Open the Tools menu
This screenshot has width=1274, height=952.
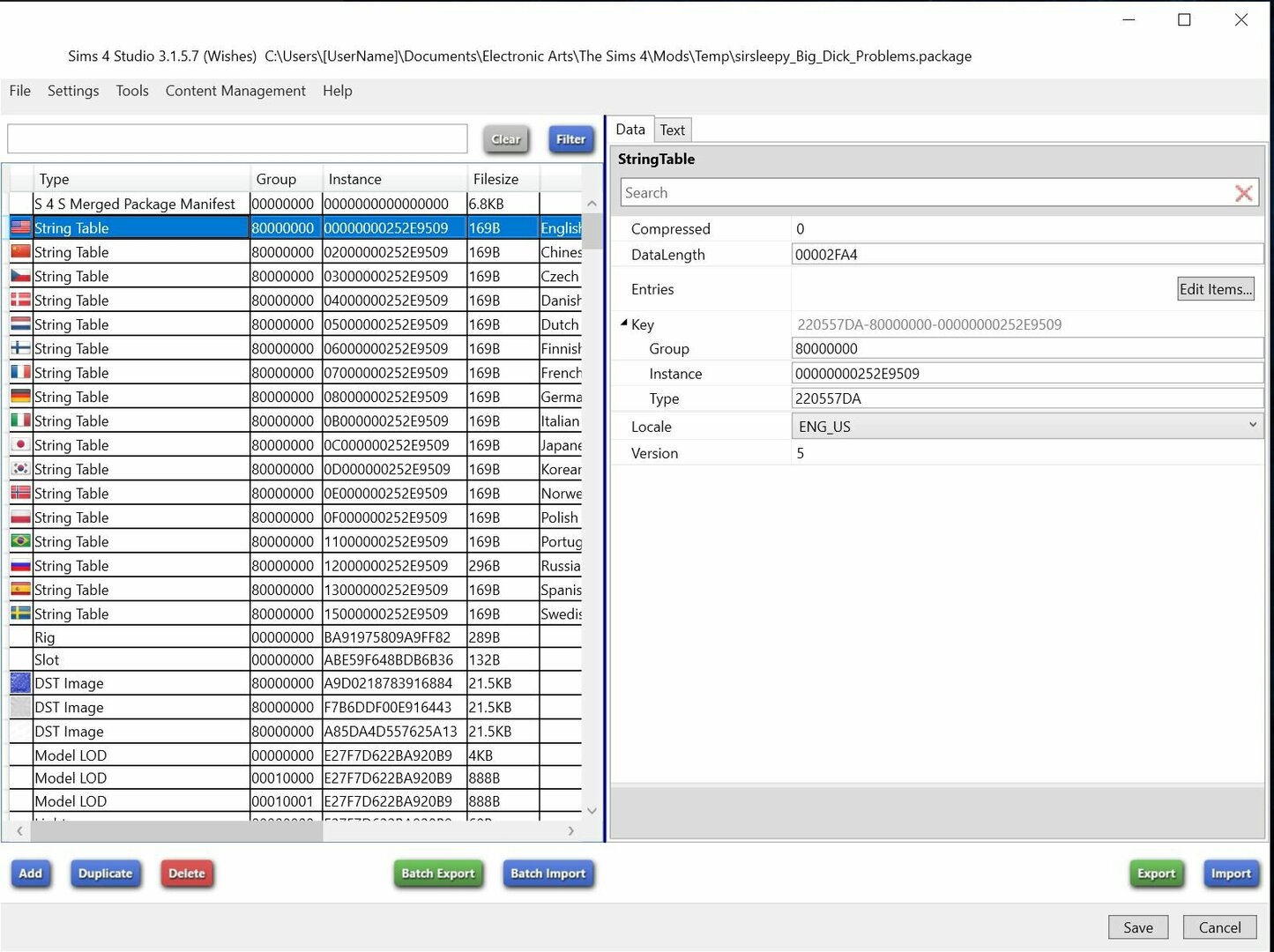[132, 91]
